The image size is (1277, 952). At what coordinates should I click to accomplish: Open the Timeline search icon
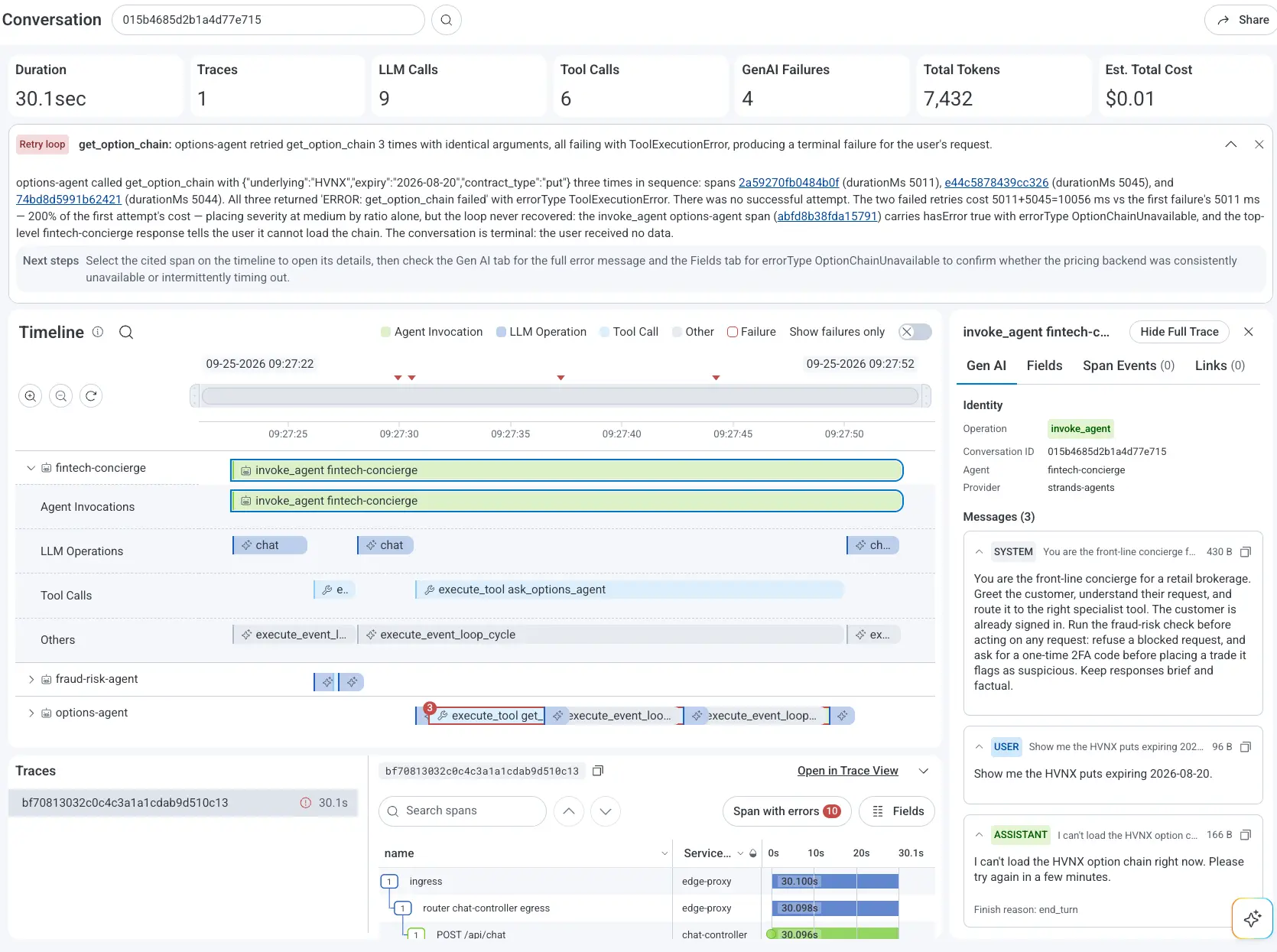pos(126,332)
